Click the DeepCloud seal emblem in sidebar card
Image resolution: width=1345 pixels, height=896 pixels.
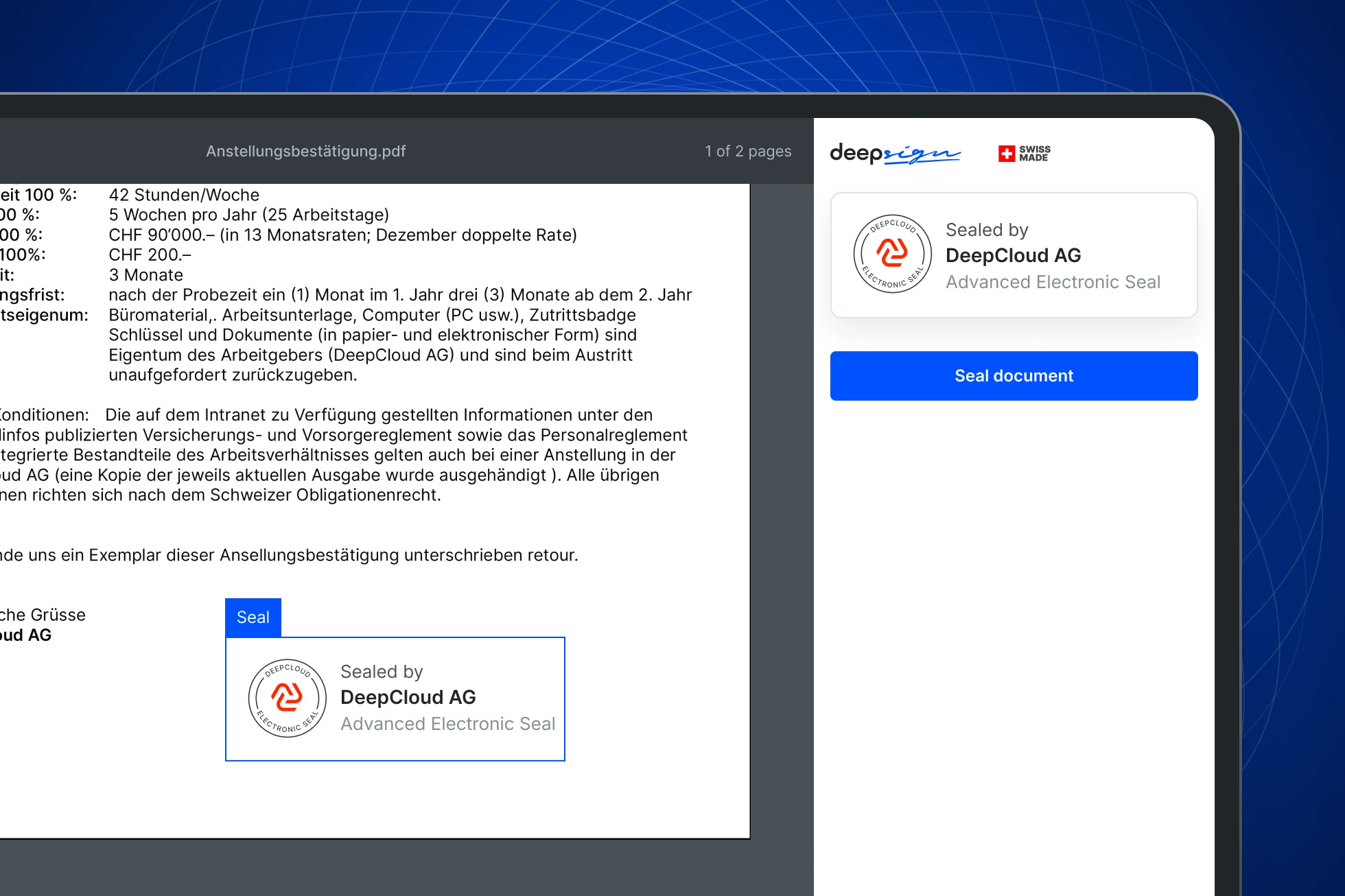pos(892,254)
